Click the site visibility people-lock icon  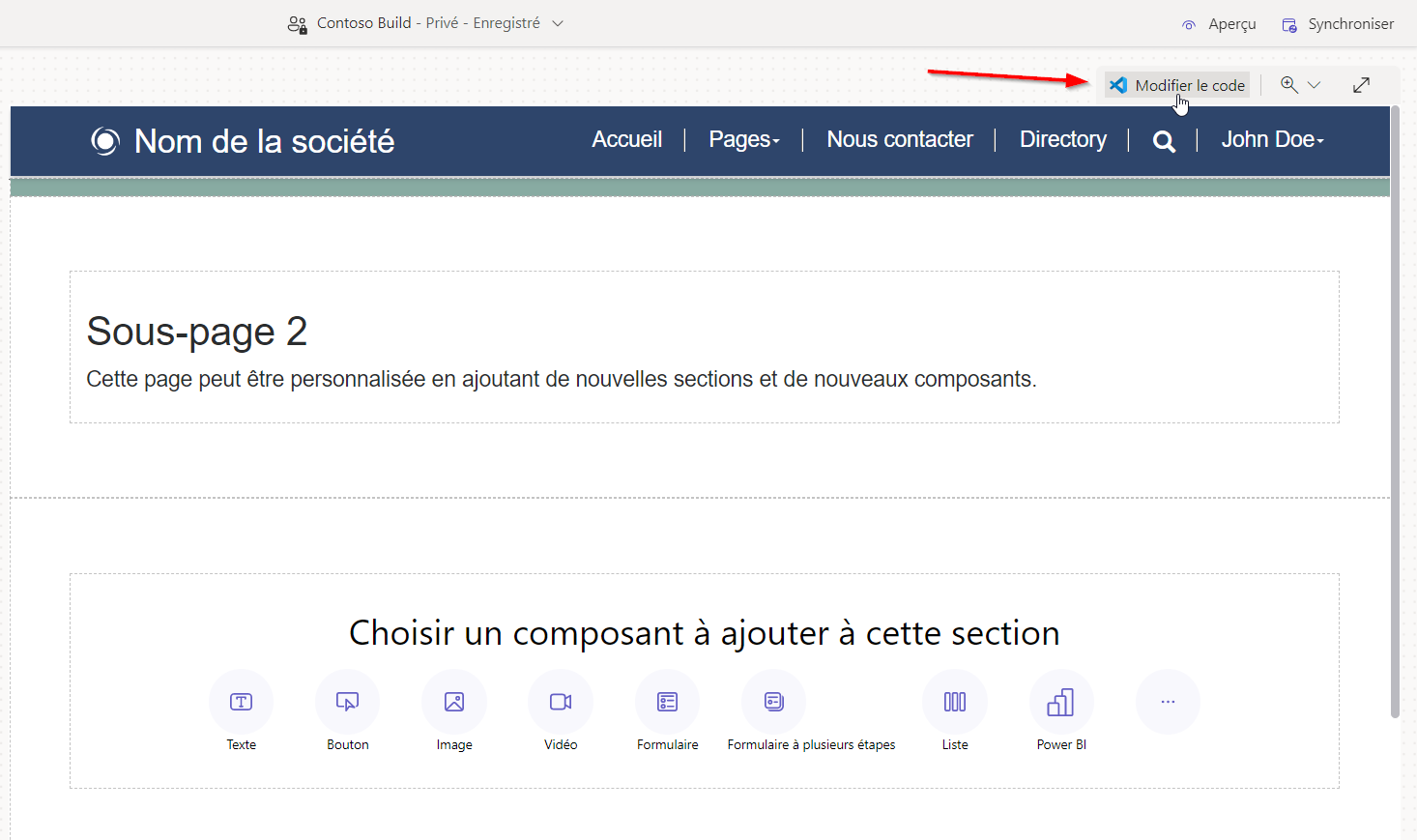(x=298, y=24)
